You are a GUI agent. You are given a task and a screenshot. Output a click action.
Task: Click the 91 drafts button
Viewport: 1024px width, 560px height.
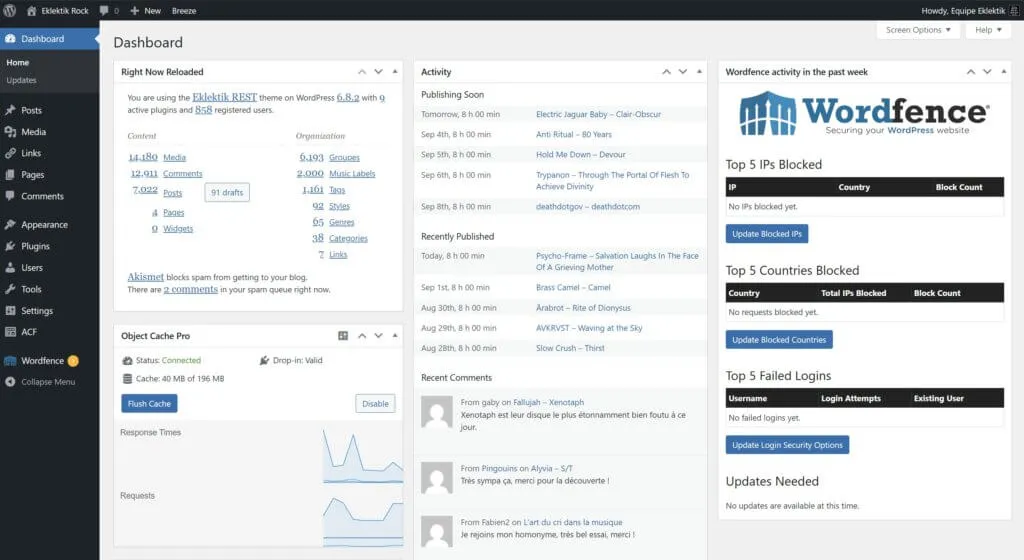pos(227,193)
